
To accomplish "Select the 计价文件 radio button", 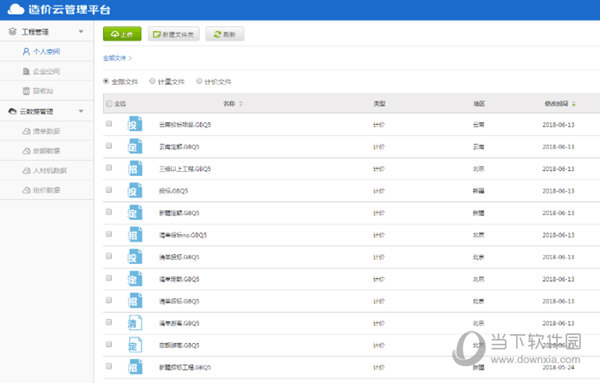I will (x=199, y=81).
